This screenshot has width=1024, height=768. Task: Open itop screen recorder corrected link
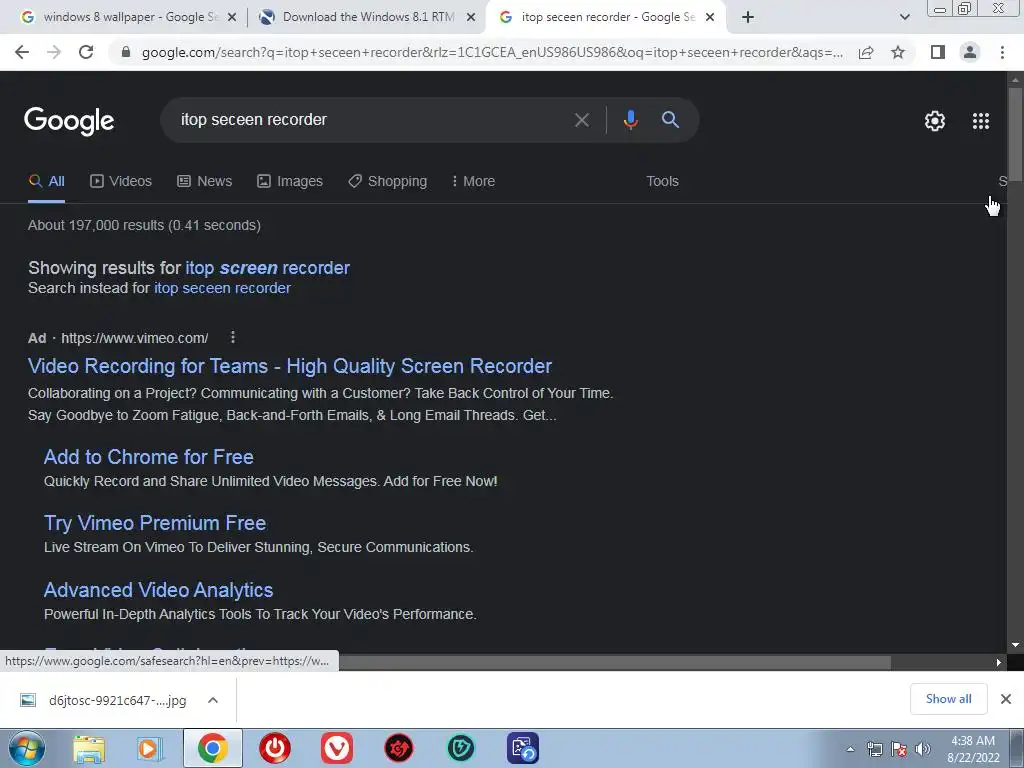pos(268,268)
